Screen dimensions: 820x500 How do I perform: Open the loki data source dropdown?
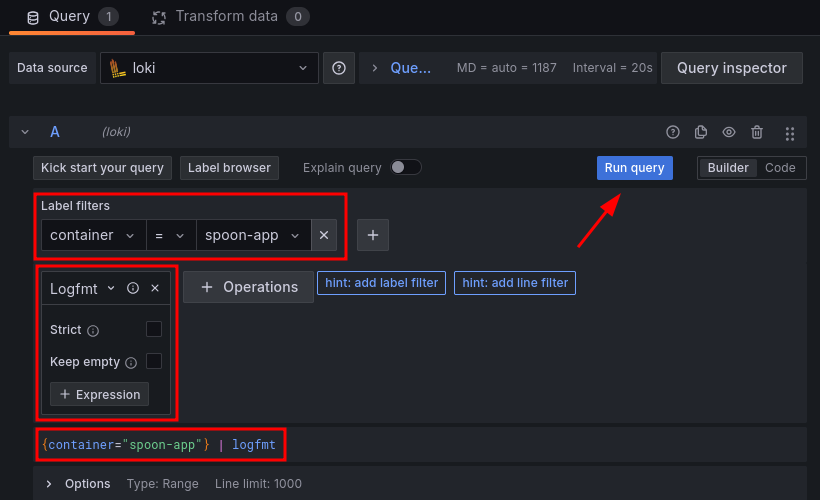click(209, 68)
